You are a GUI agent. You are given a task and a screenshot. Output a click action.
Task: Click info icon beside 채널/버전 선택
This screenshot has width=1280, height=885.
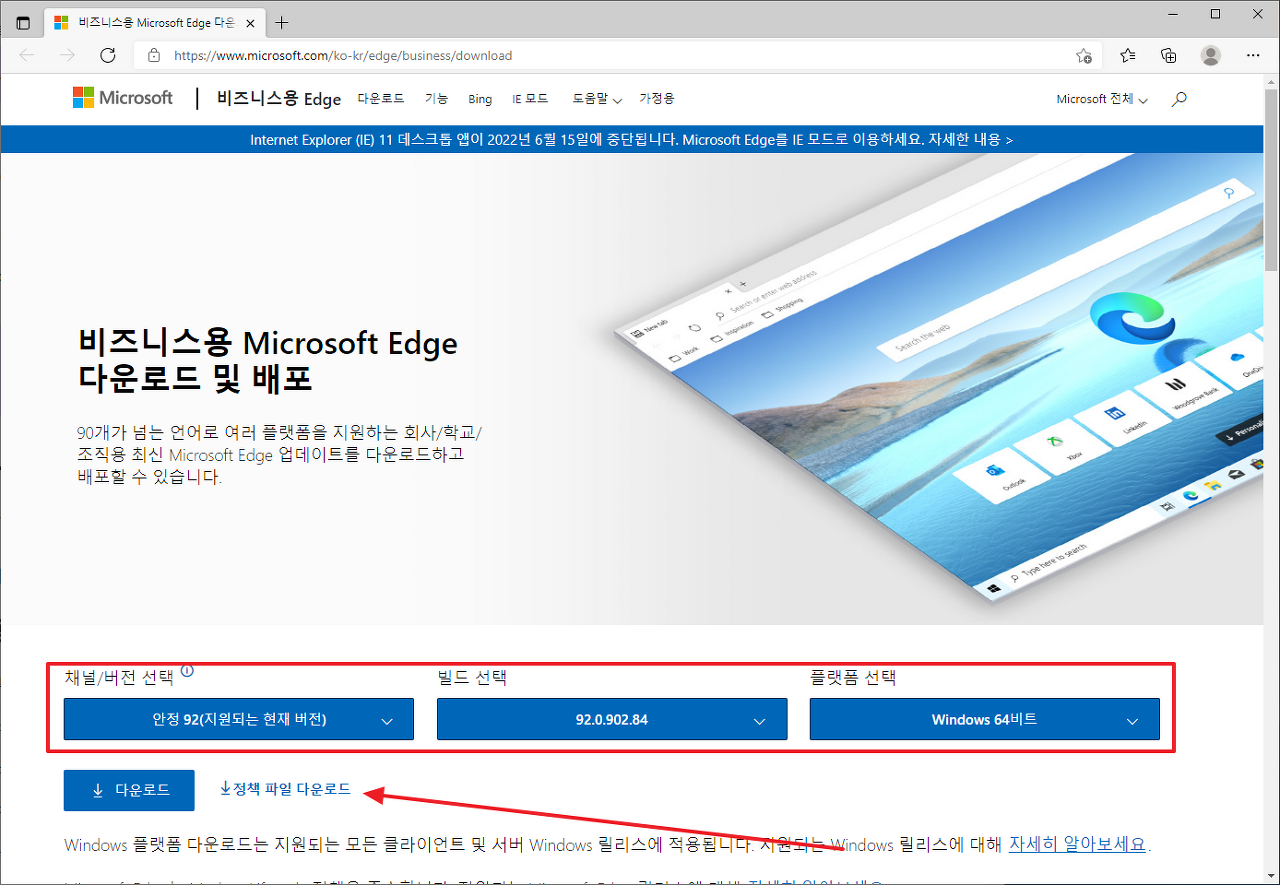click(x=187, y=673)
